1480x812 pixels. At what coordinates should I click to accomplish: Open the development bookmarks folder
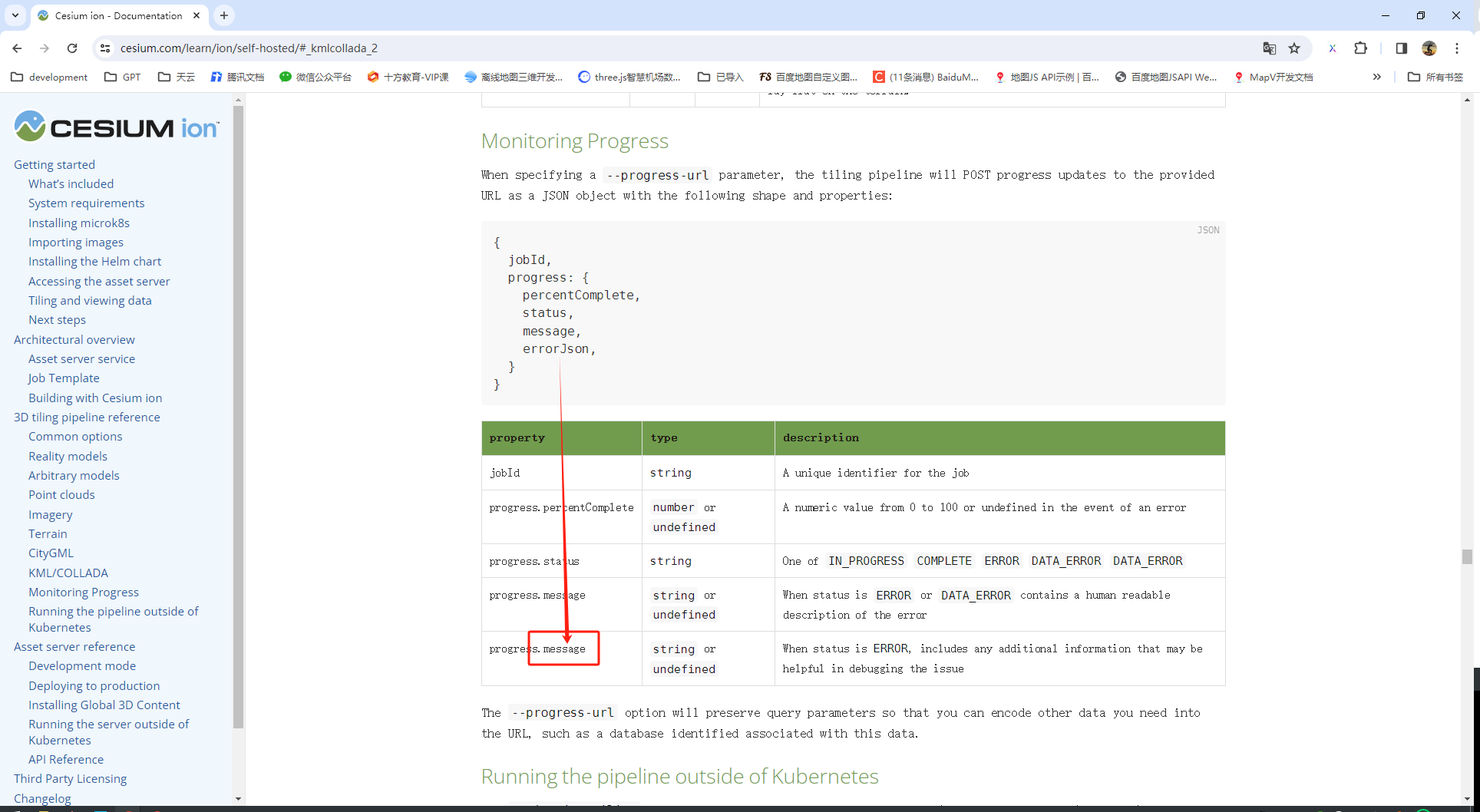pos(48,77)
